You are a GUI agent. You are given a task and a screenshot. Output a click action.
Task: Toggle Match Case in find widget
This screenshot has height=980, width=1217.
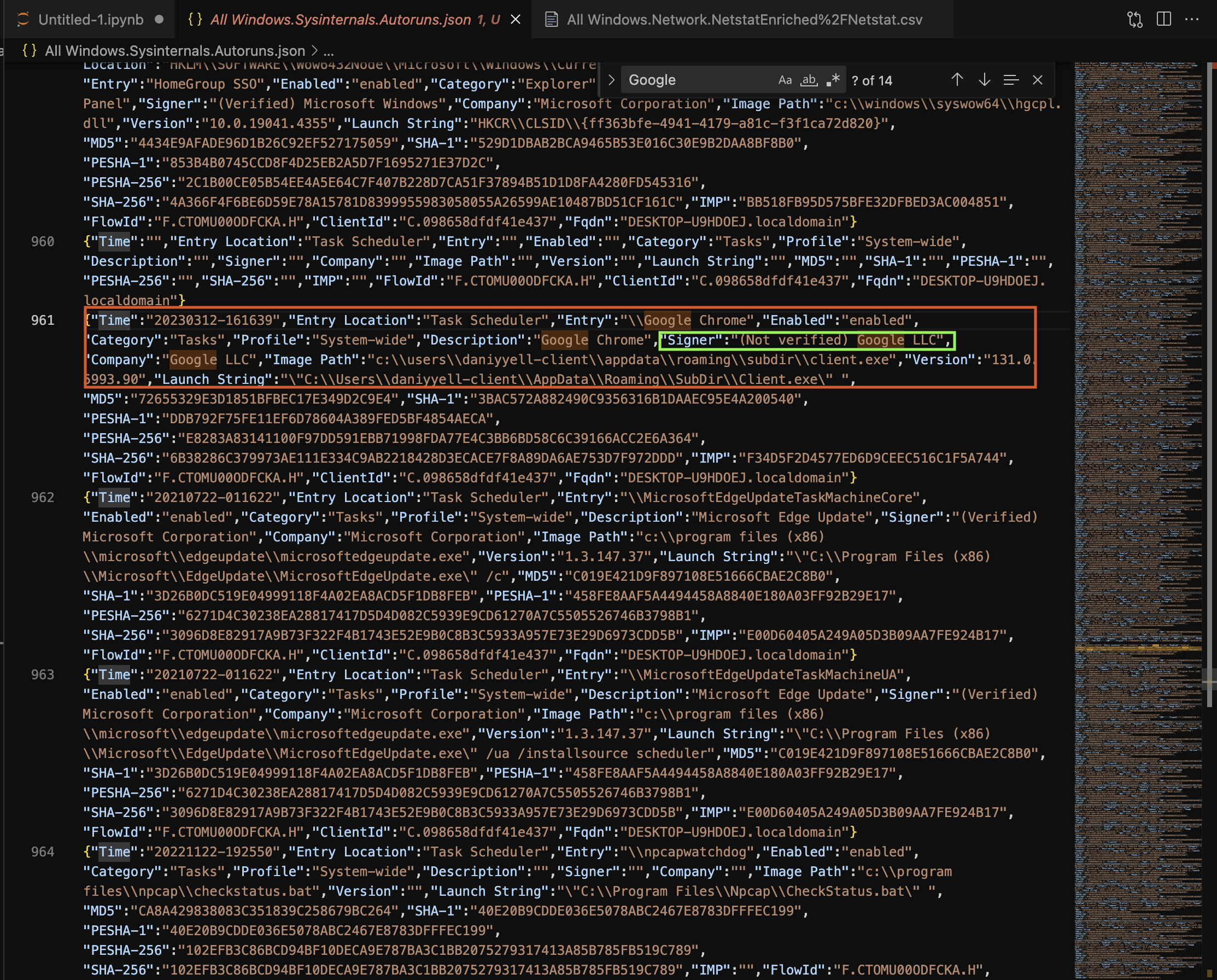(x=785, y=80)
